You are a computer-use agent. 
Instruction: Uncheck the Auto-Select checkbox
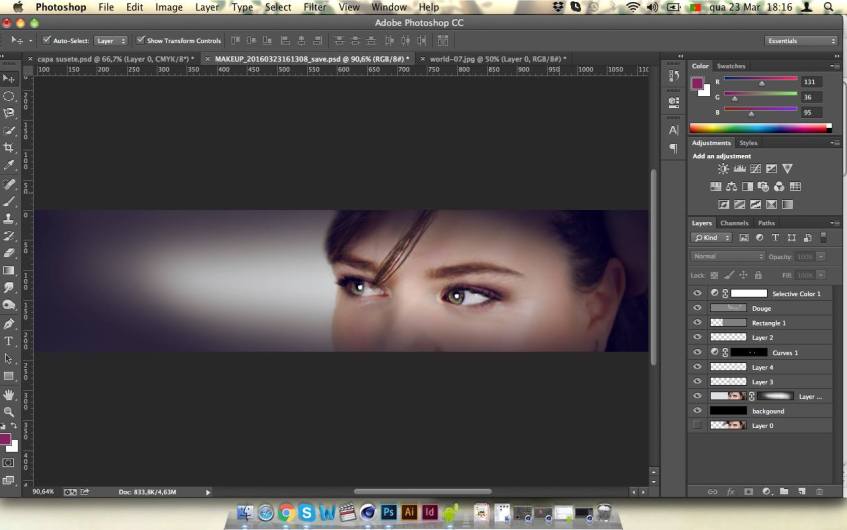coord(47,41)
